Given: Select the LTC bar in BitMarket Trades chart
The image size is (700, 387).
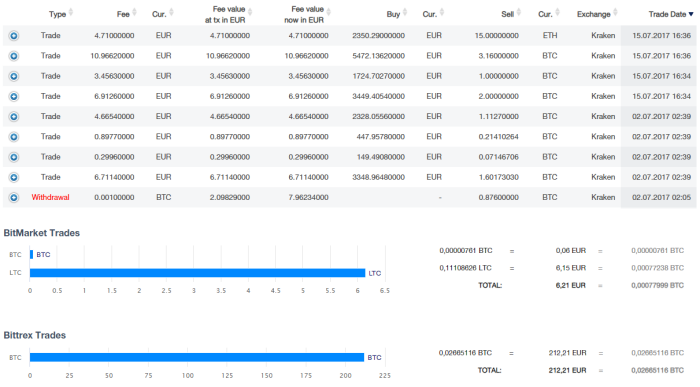Looking at the screenshot, I should pyautogui.click(x=197, y=273).
